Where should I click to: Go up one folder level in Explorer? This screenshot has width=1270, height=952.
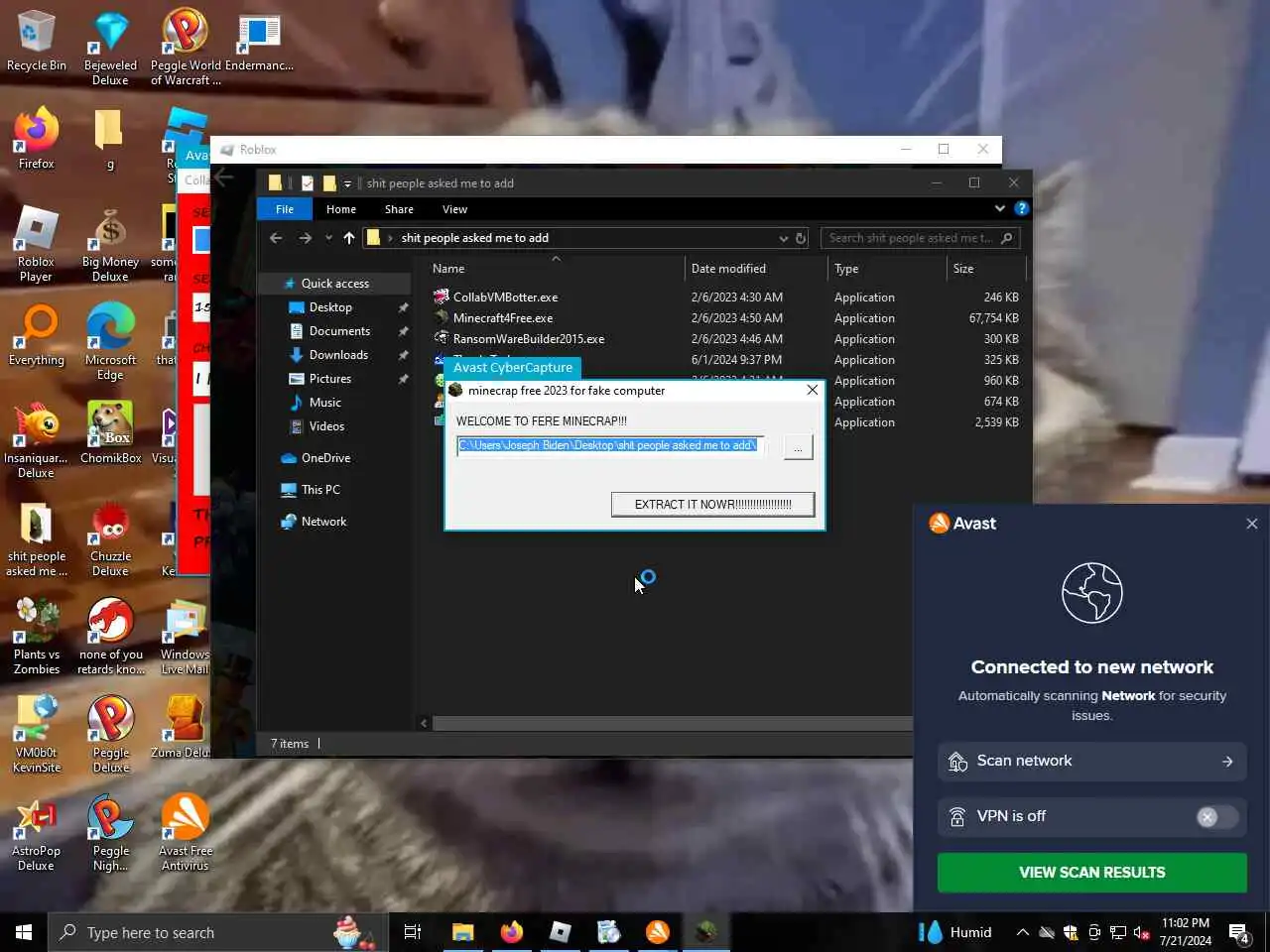349,238
